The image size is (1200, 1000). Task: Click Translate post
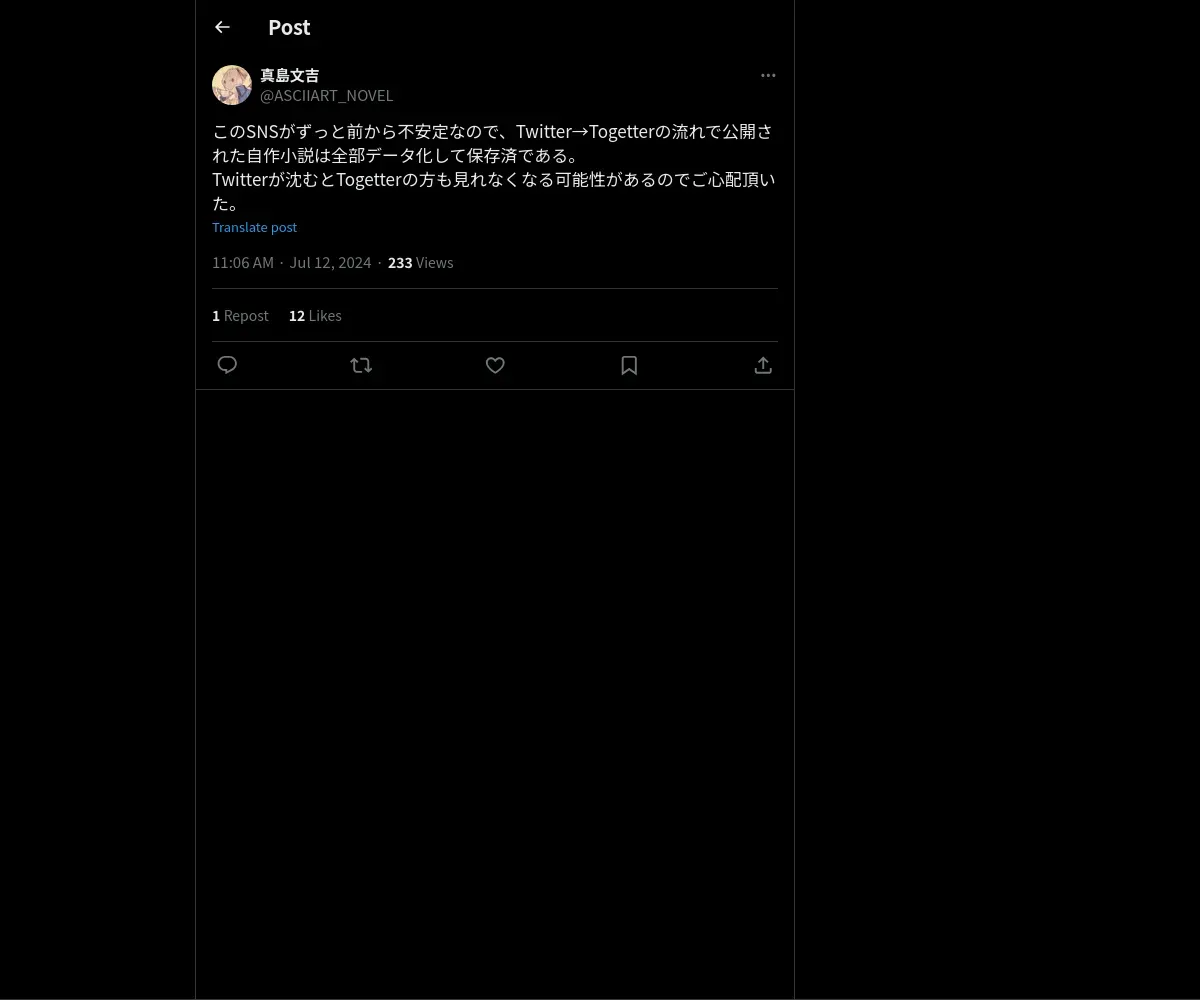click(x=254, y=227)
